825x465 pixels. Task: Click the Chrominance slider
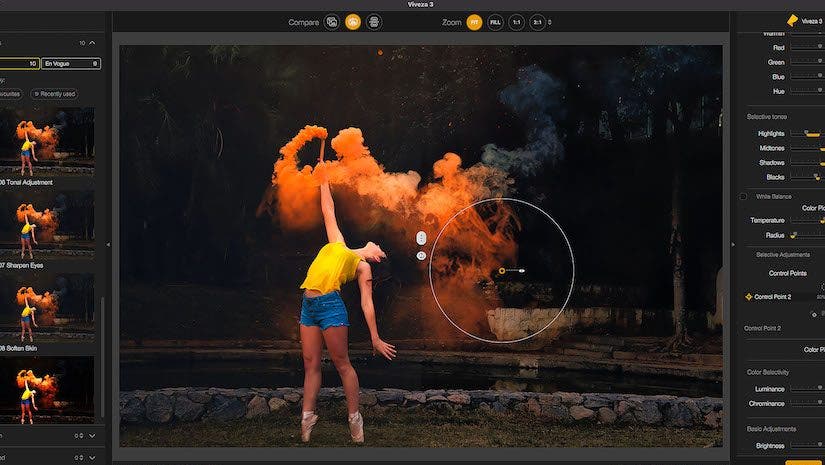click(807, 403)
